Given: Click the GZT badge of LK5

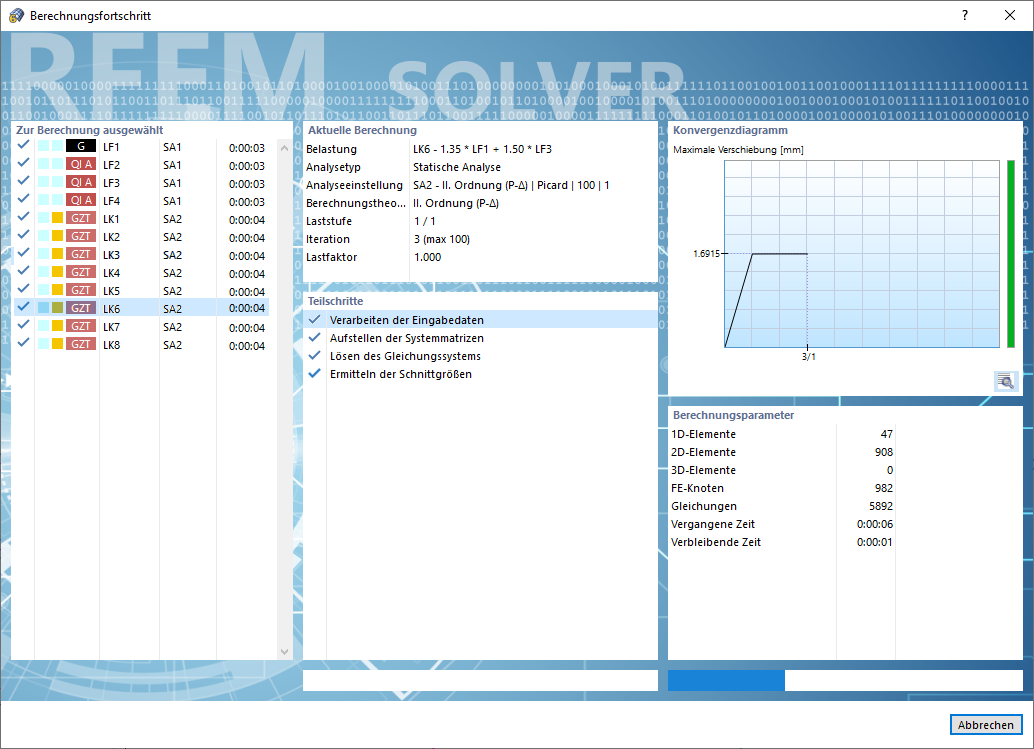Looking at the screenshot, I should coord(80,290).
